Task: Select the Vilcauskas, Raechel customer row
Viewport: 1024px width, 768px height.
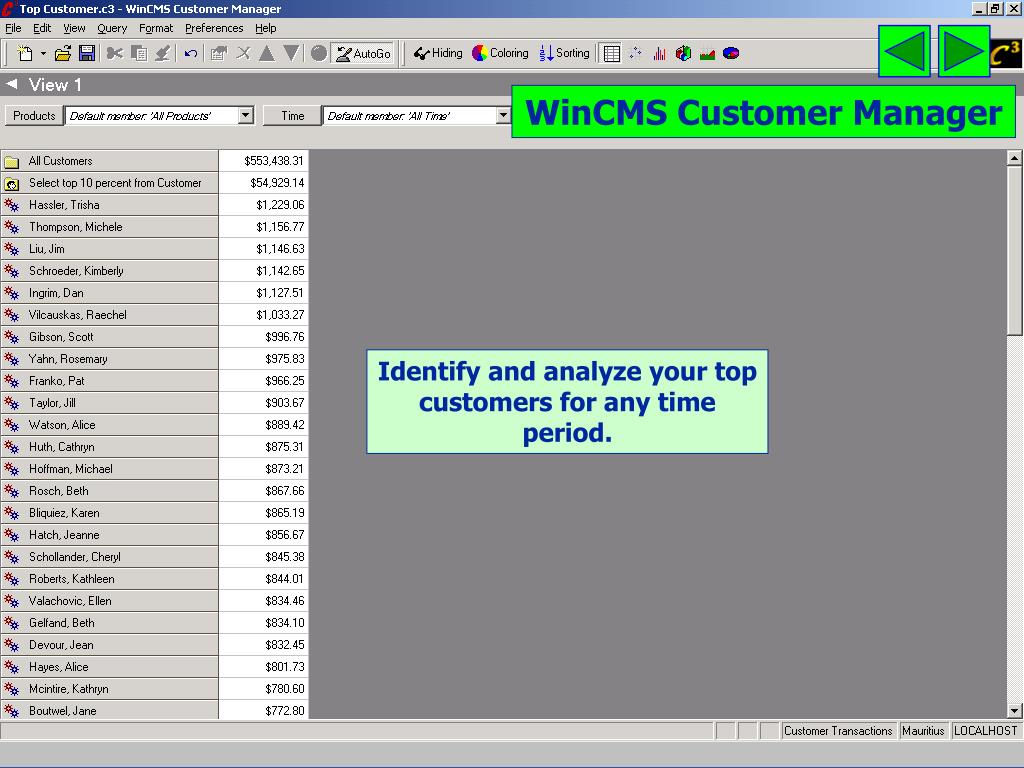Action: (109, 315)
